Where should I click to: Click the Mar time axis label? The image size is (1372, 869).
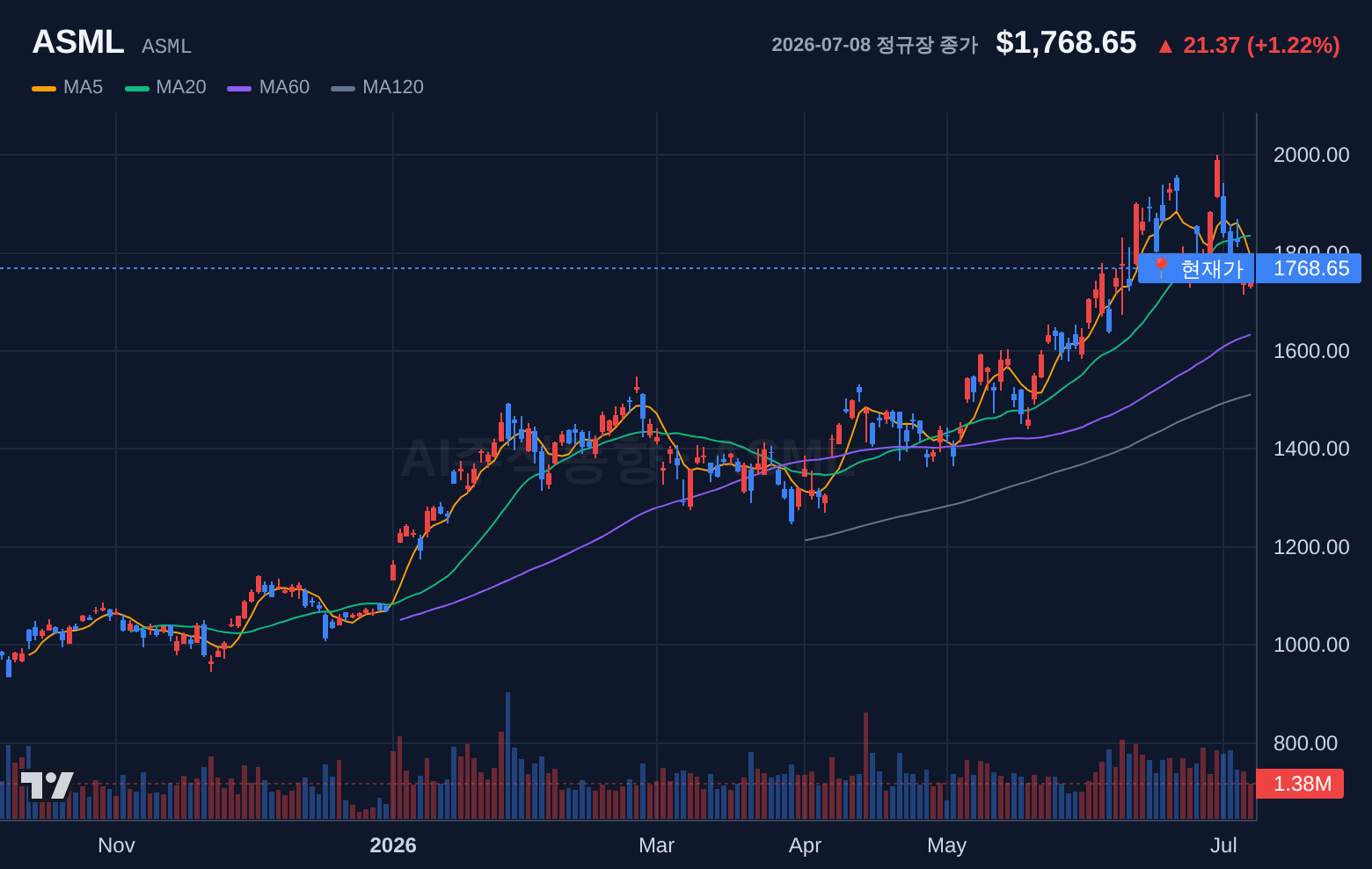[656, 845]
